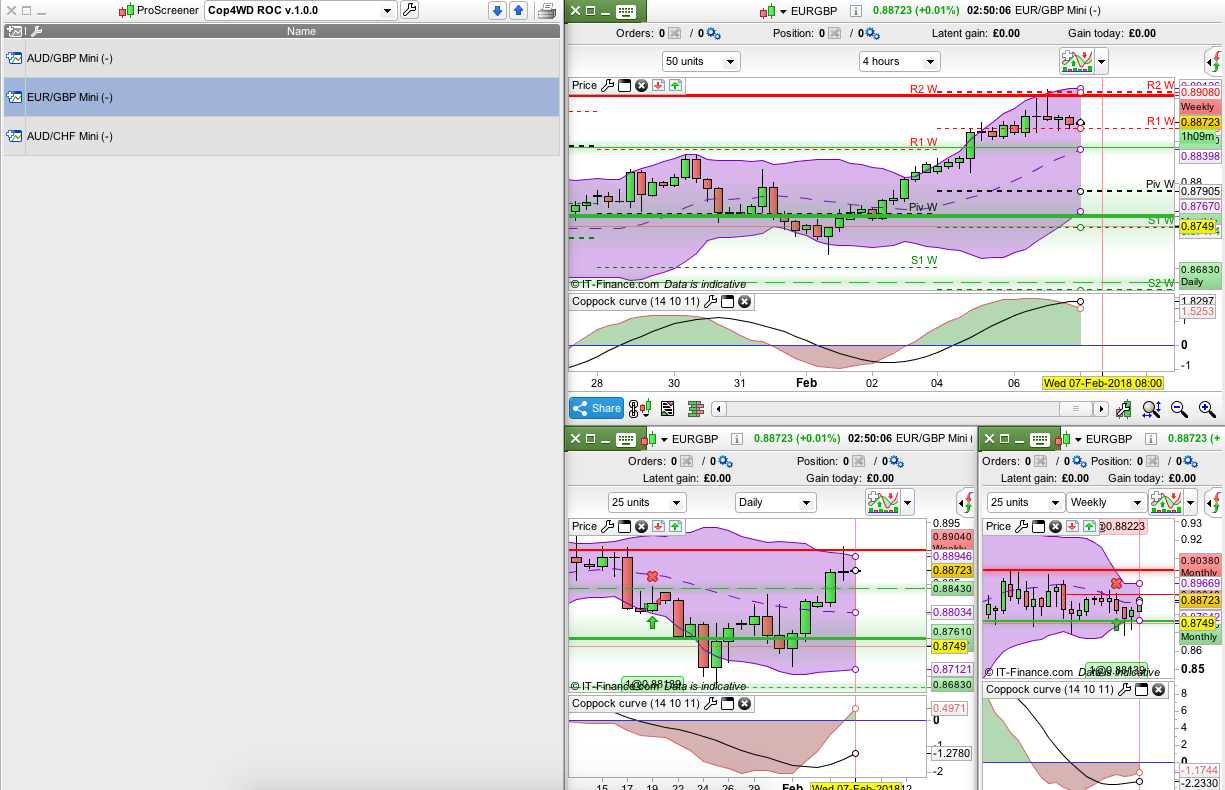Screen dimensions: 1225x790
Task: Toggle Coppock curve window icon in 4-hour chart
Action: (727, 301)
